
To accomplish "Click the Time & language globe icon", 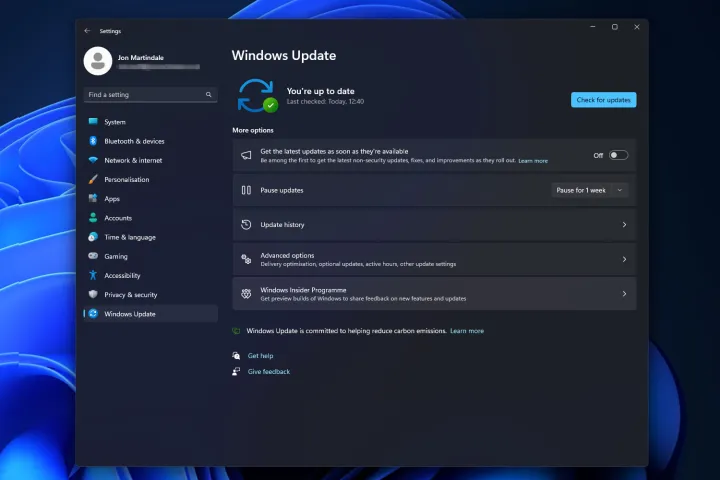I will pyautogui.click(x=93, y=237).
